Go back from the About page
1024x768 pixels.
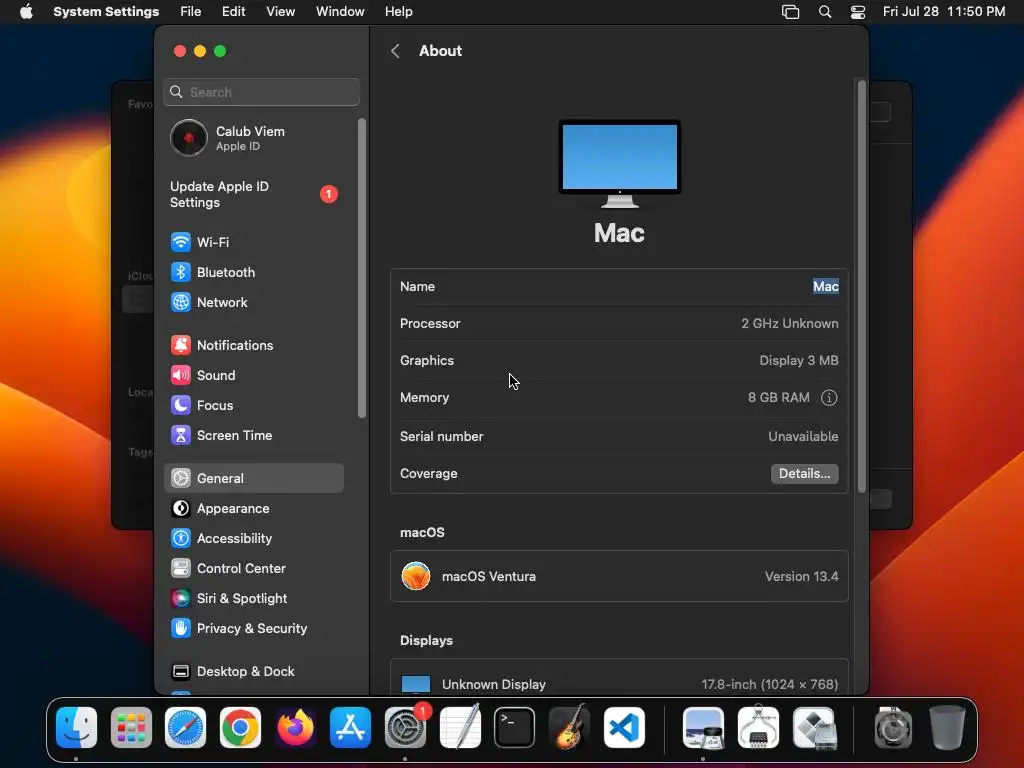tap(395, 51)
